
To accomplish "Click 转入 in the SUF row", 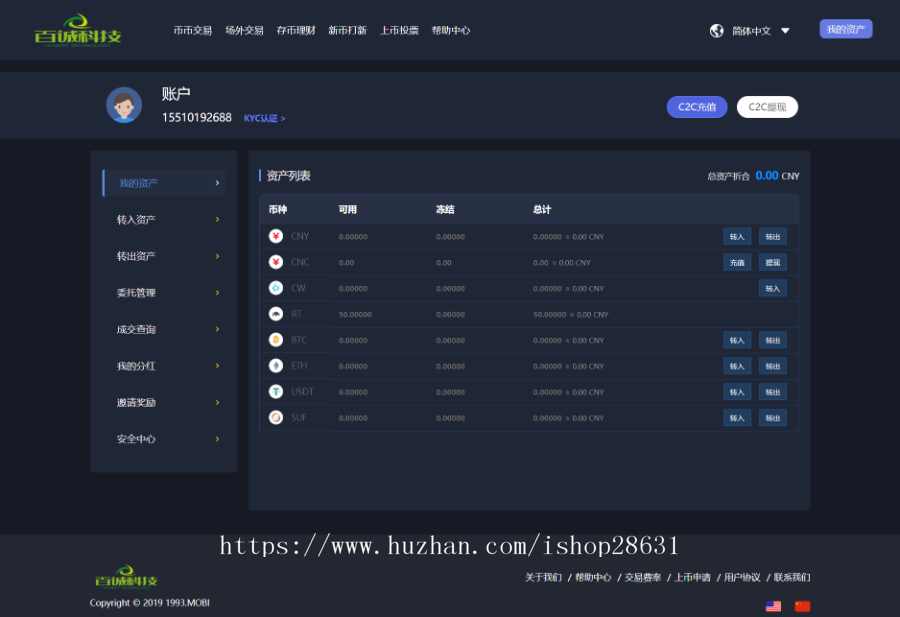I will 737,418.
